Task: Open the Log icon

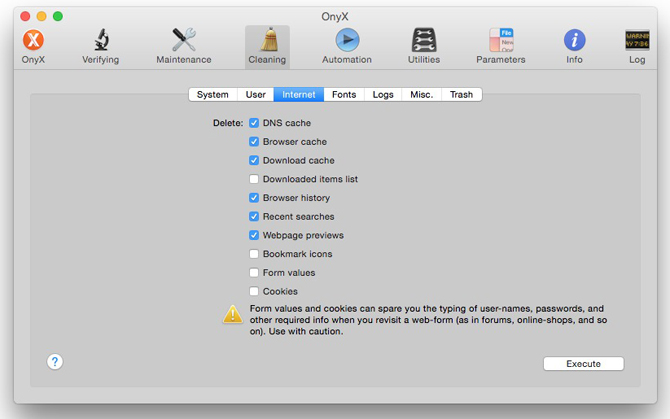Action: coord(637,40)
